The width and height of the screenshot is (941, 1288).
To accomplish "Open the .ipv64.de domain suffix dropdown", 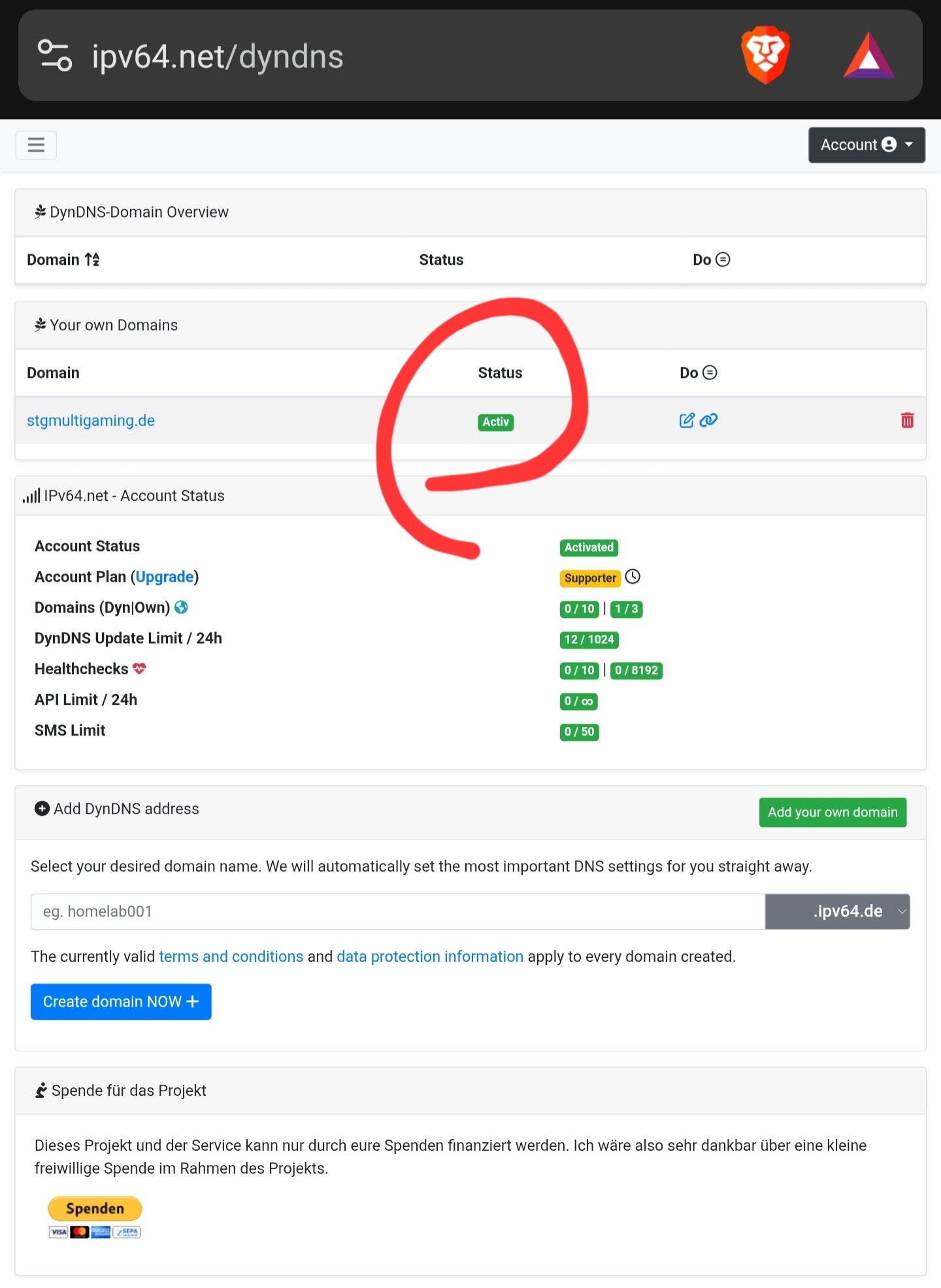I will coord(837,911).
